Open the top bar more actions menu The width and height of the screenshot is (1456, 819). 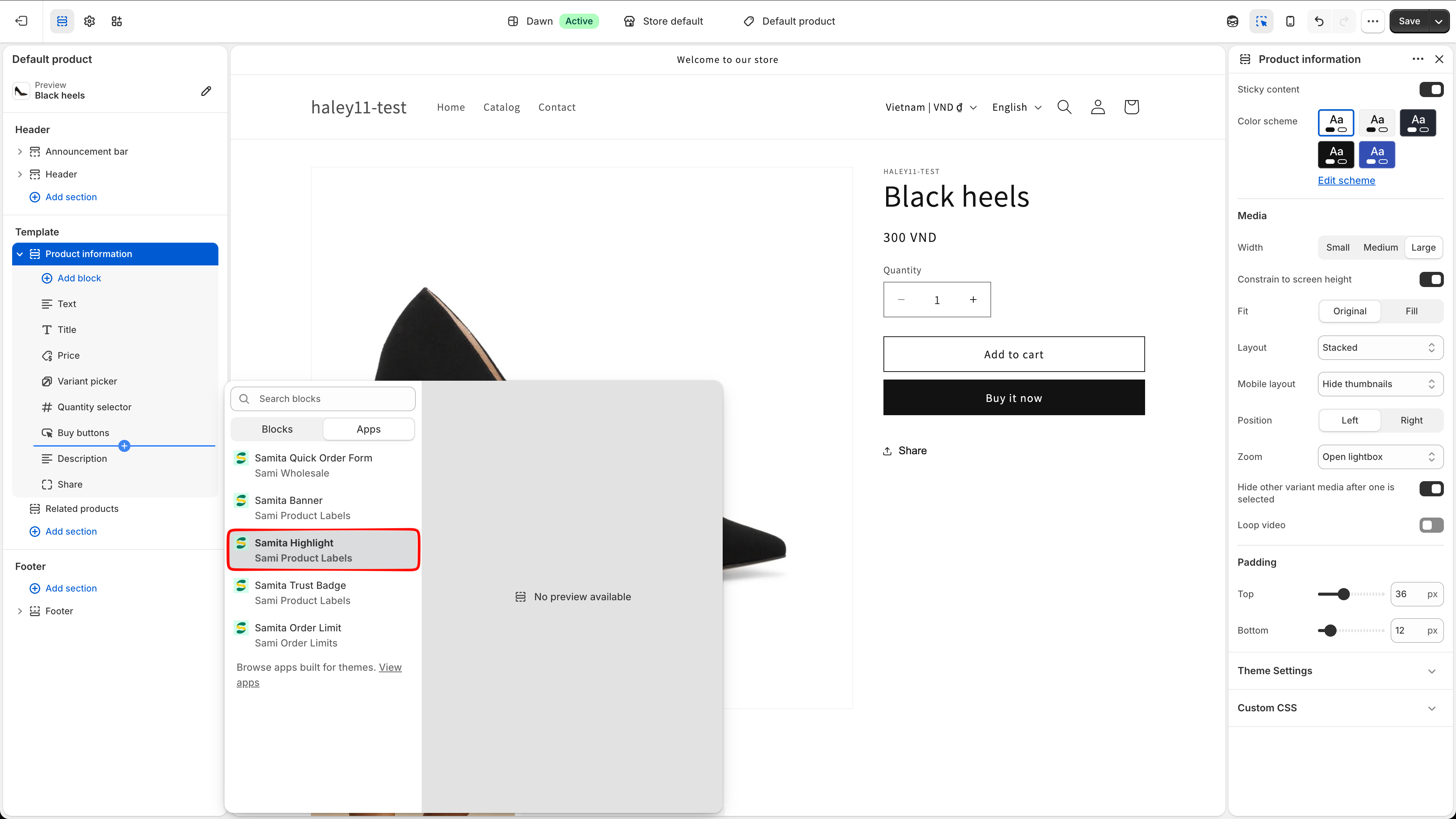tap(1372, 21)
